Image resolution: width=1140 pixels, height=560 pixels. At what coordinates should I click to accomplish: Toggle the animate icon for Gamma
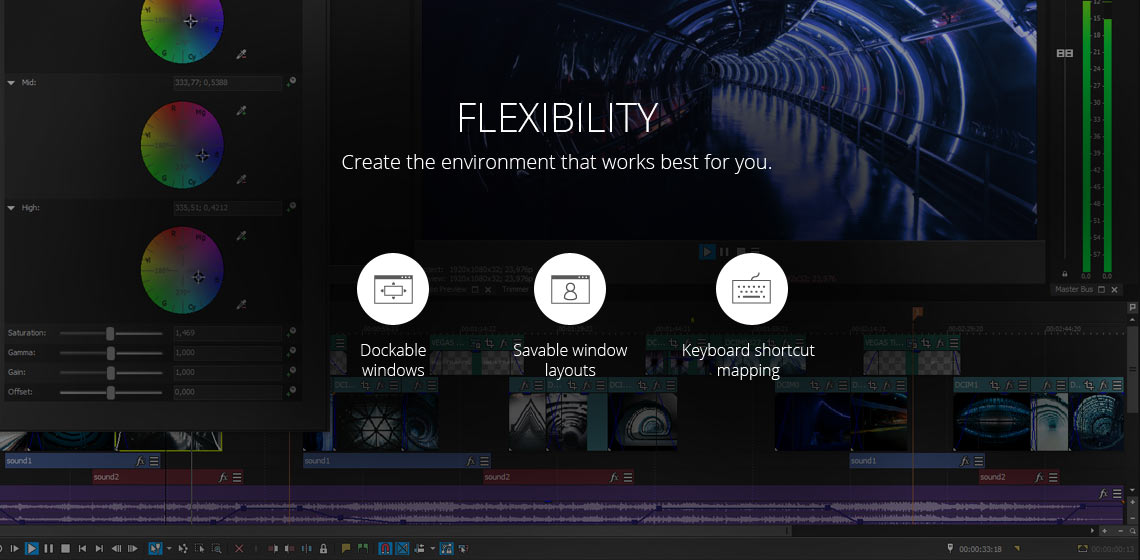pos(291,352)
